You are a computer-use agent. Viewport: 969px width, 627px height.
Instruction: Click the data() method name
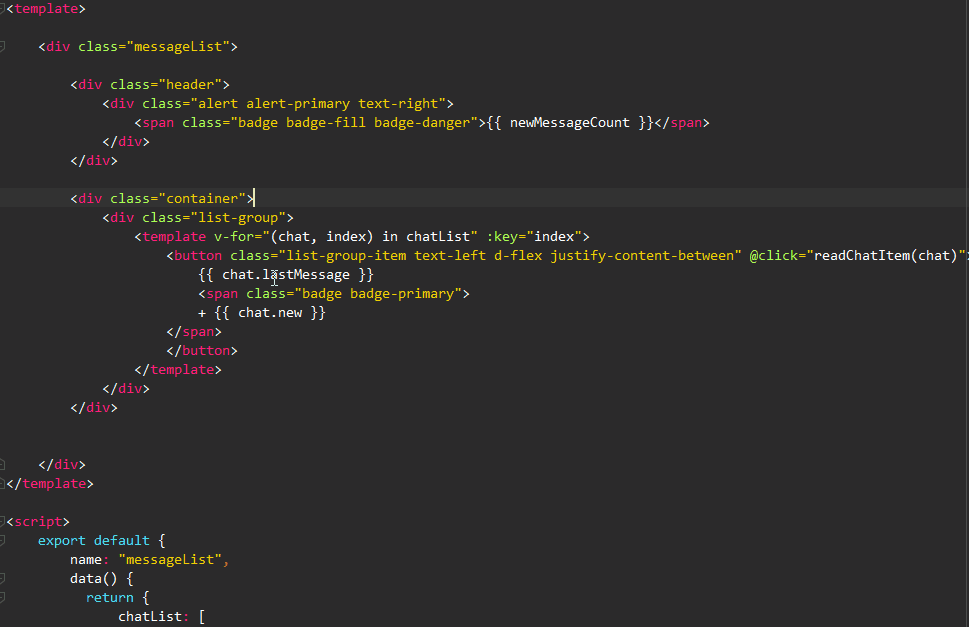(93, 579)
